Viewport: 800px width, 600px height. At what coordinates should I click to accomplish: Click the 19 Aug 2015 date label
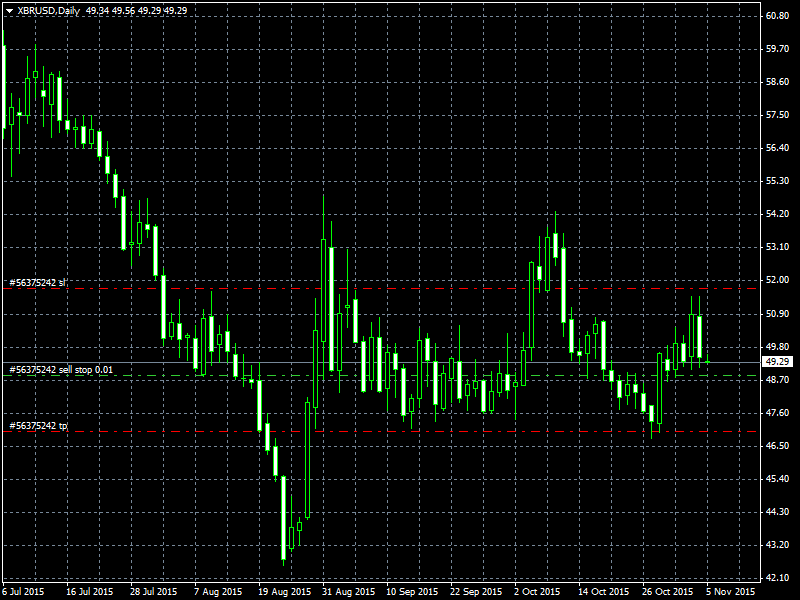pyautogui.click(x=285, y=592)
